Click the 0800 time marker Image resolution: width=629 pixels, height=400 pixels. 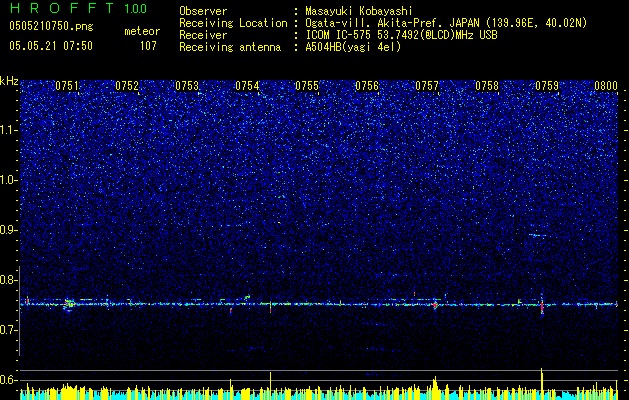(x=606, y=85)
